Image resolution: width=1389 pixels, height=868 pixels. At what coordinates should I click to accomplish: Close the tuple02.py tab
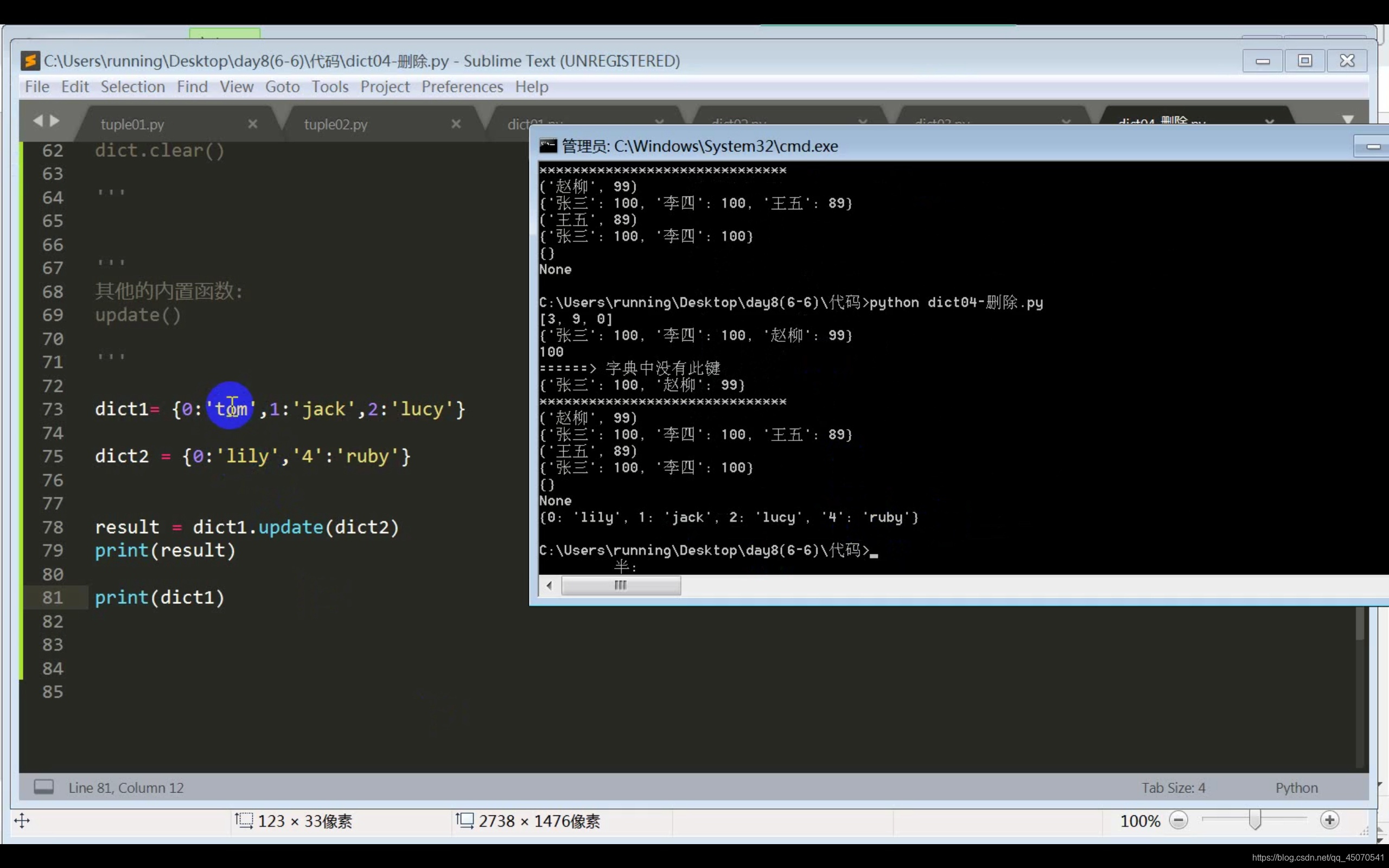point(456,124)
